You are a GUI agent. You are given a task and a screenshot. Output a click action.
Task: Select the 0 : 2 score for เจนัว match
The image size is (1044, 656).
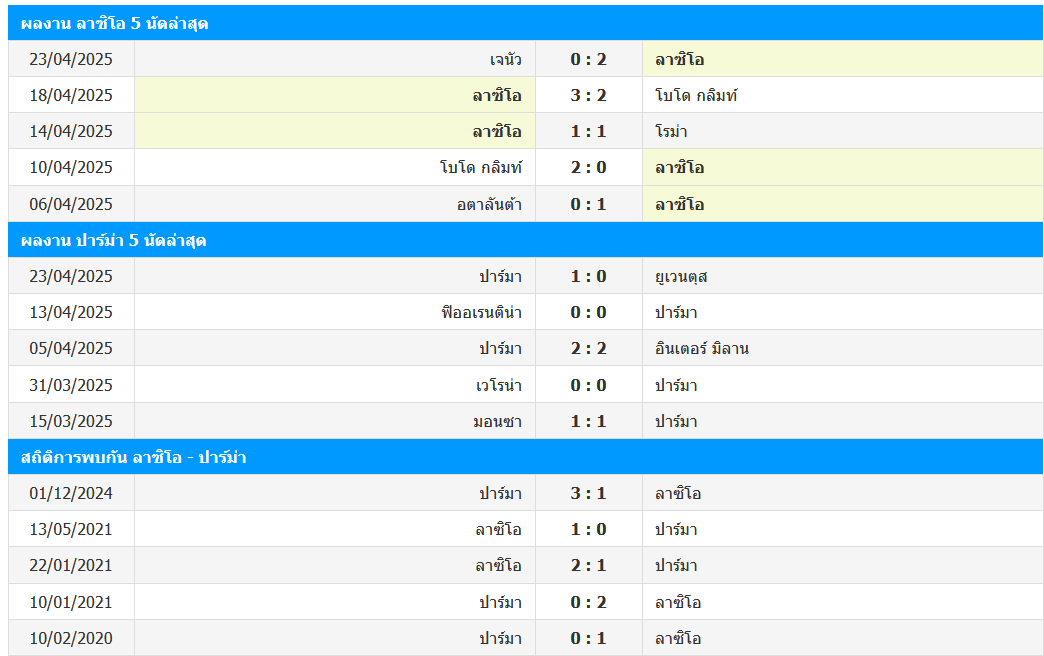(x=588, y=59)
